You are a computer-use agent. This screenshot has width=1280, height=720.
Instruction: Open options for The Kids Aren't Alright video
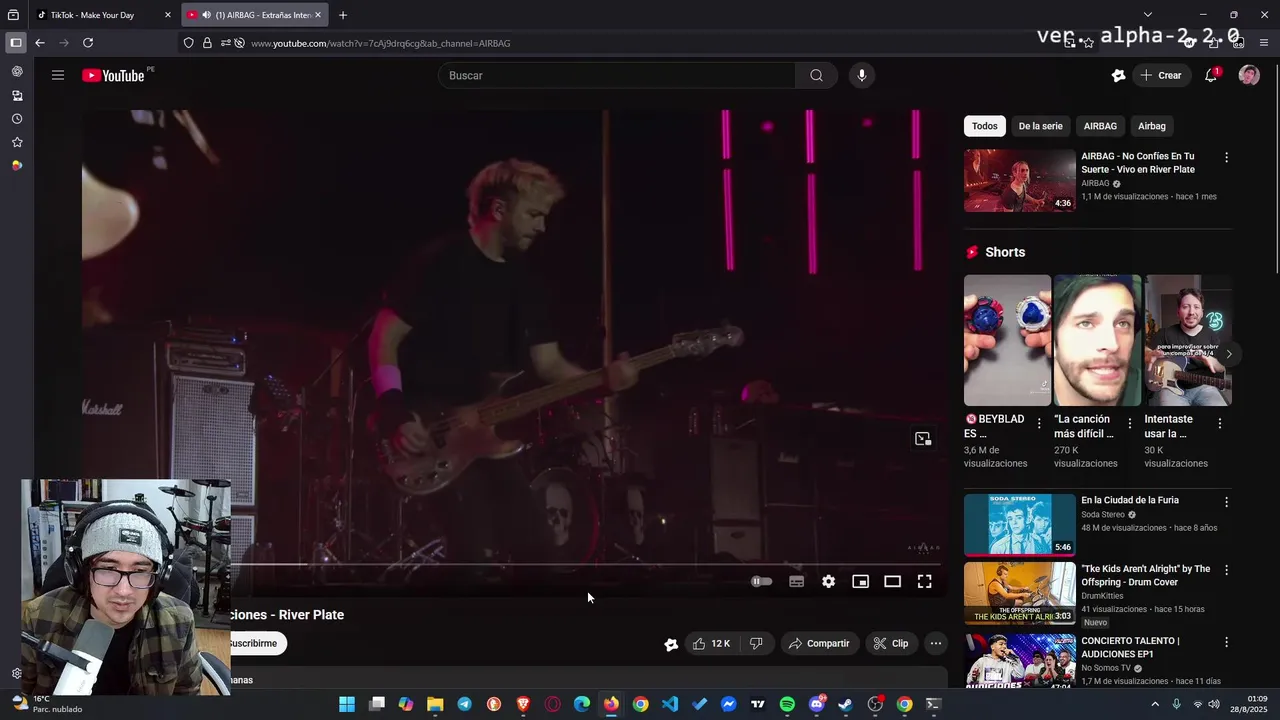pyautogui.click(x=1226, y=571)
